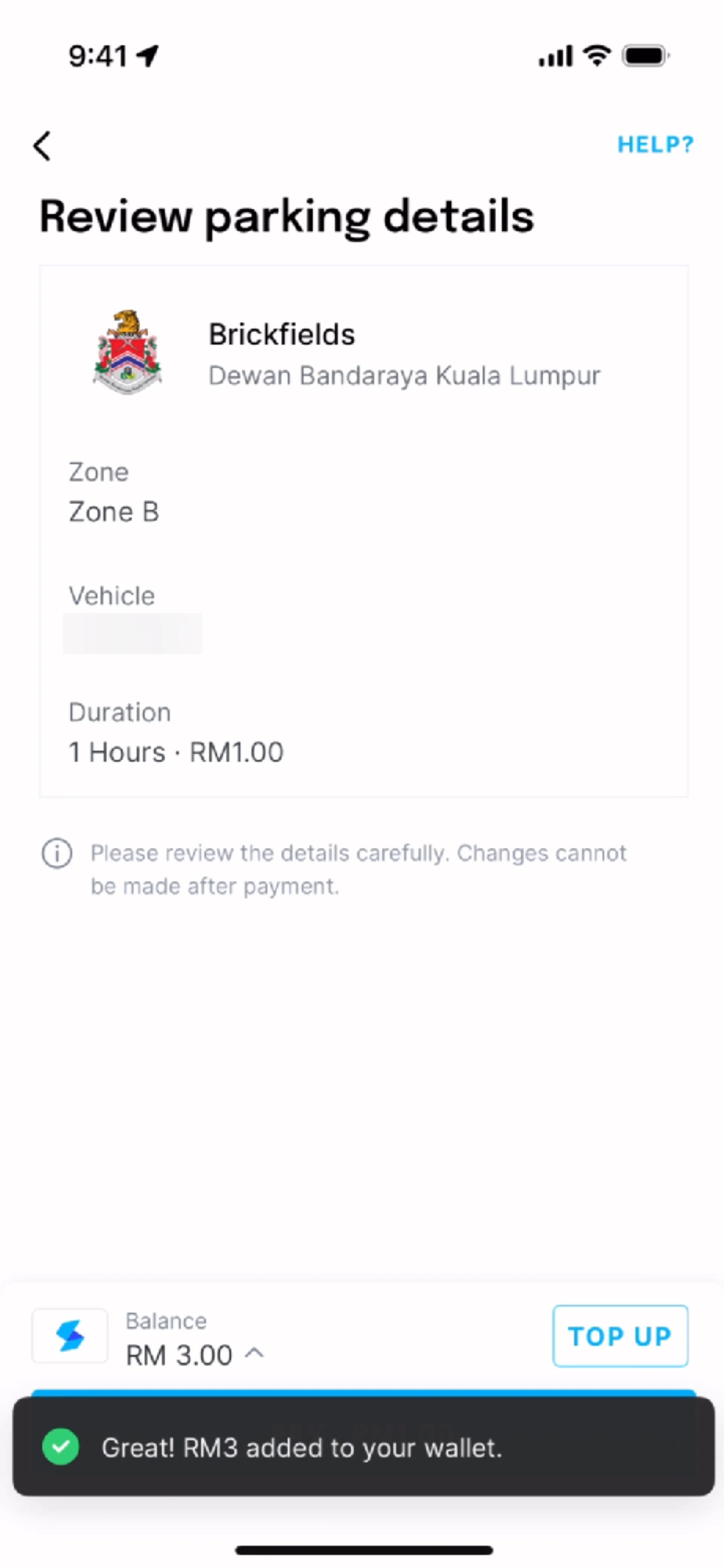Dismiss the RM3 added toast message
The height and width of the screenshot is (1568, 724).
coord(363,1446)
